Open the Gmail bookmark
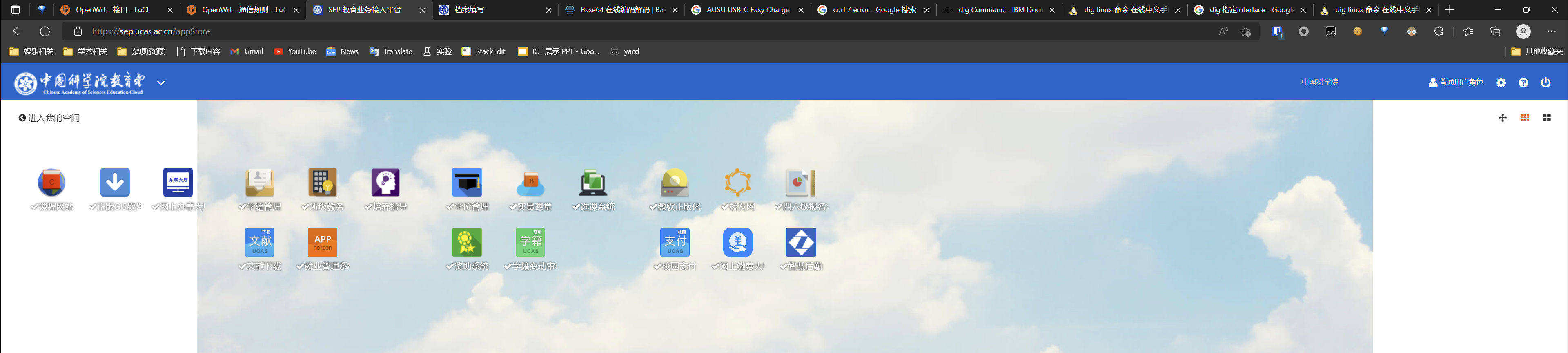 point(247,52)
